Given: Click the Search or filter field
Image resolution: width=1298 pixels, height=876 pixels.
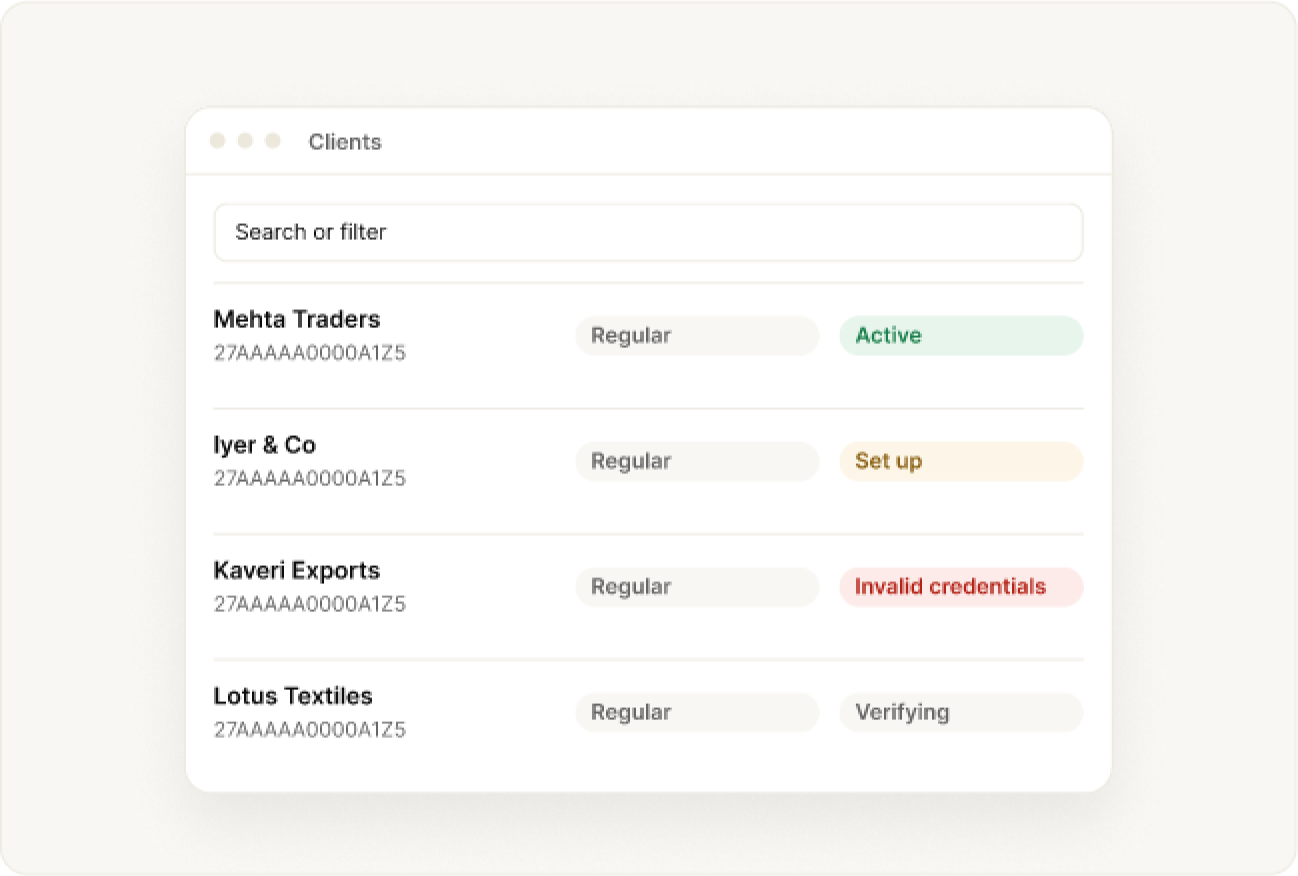Looking at the screenshot, I should point(648,232).
